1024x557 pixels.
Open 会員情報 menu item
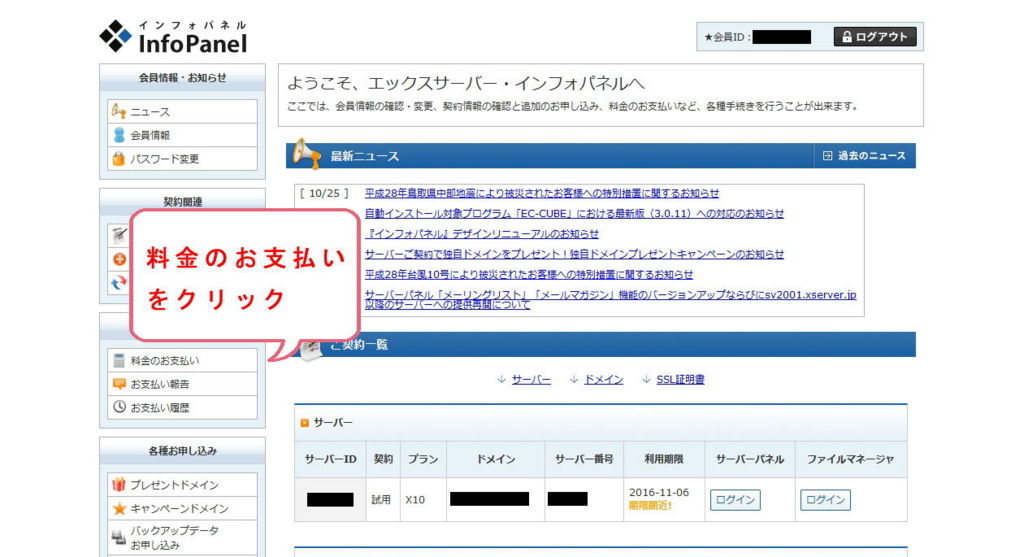[182, 135]
